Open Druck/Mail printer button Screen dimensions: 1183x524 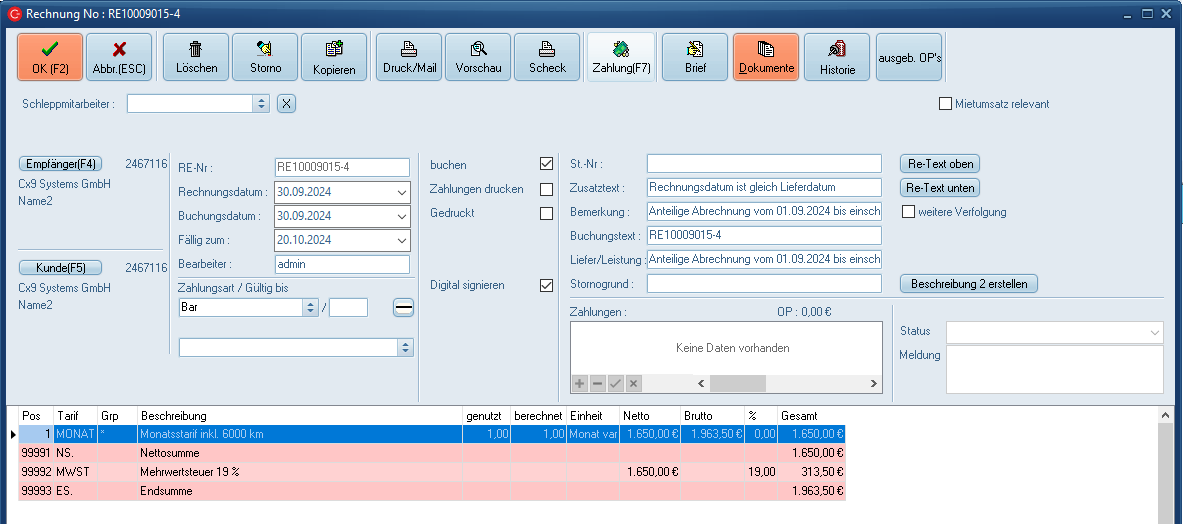(x=410, y=57)
